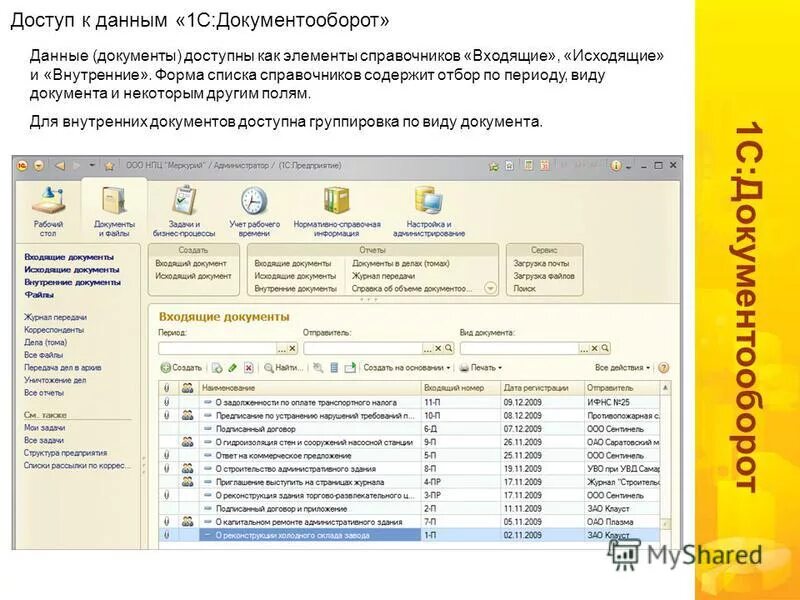800x600 pixels.
Task: Clear the Период filter with X
Action: [292, 348]
